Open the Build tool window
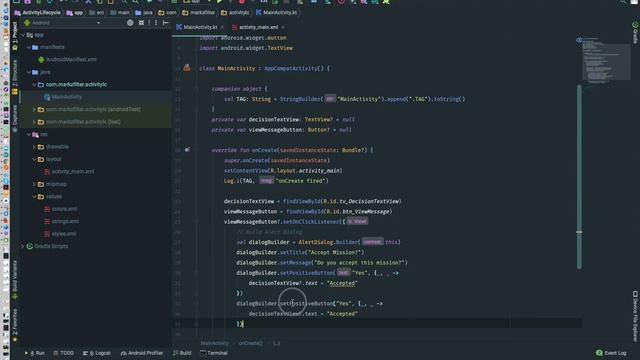The image size is (640, 360). [x=182, y=353]
